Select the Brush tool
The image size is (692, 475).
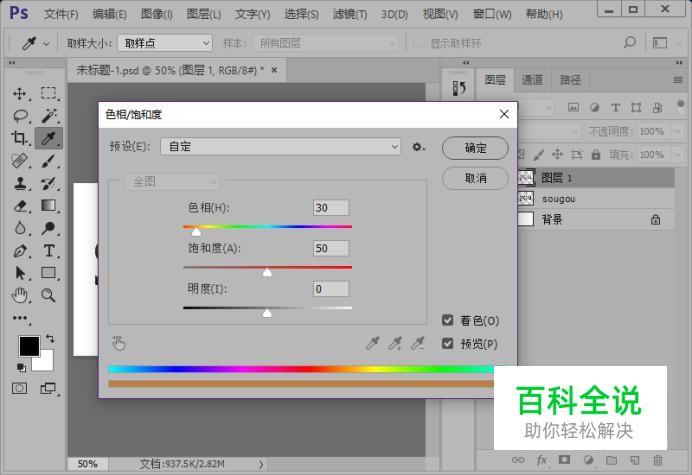49,161
